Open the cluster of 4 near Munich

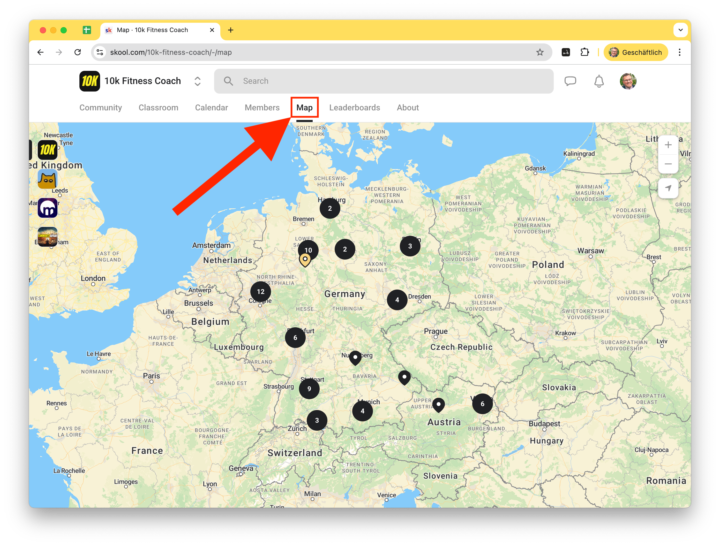coord(362,411)
